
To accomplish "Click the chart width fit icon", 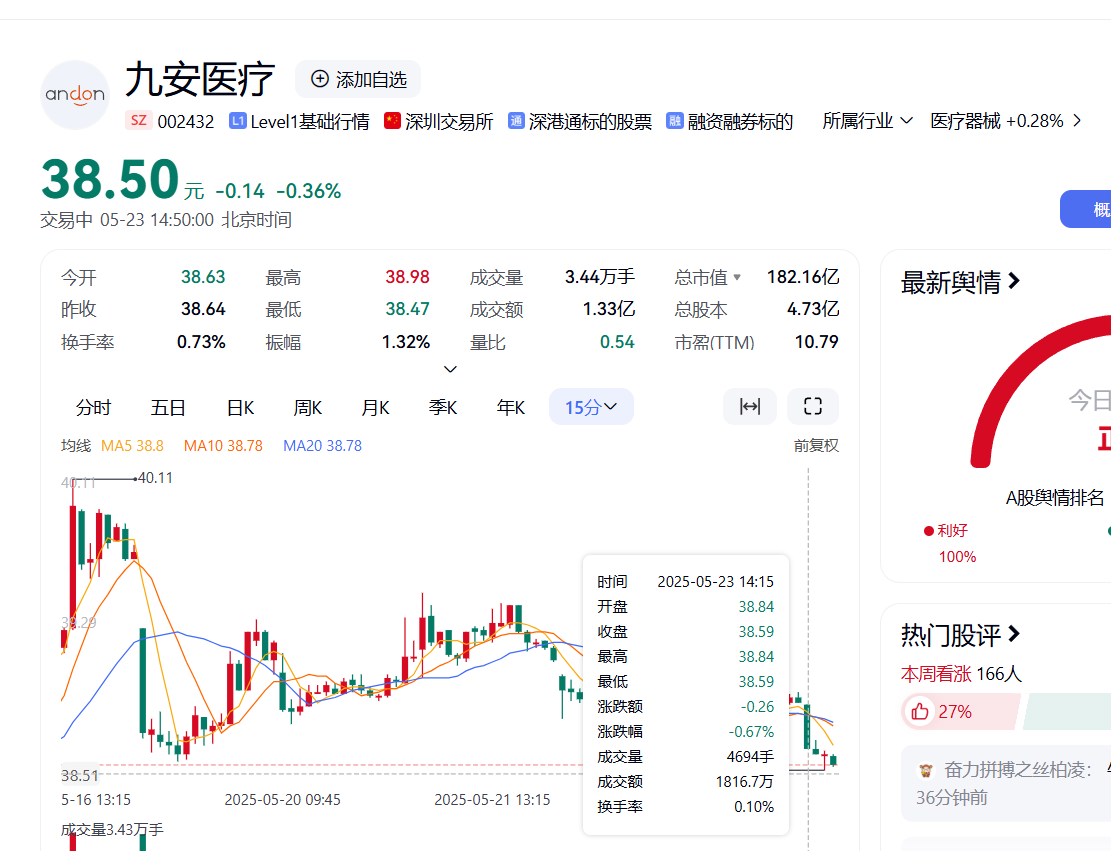I will (x=750, y=406).
